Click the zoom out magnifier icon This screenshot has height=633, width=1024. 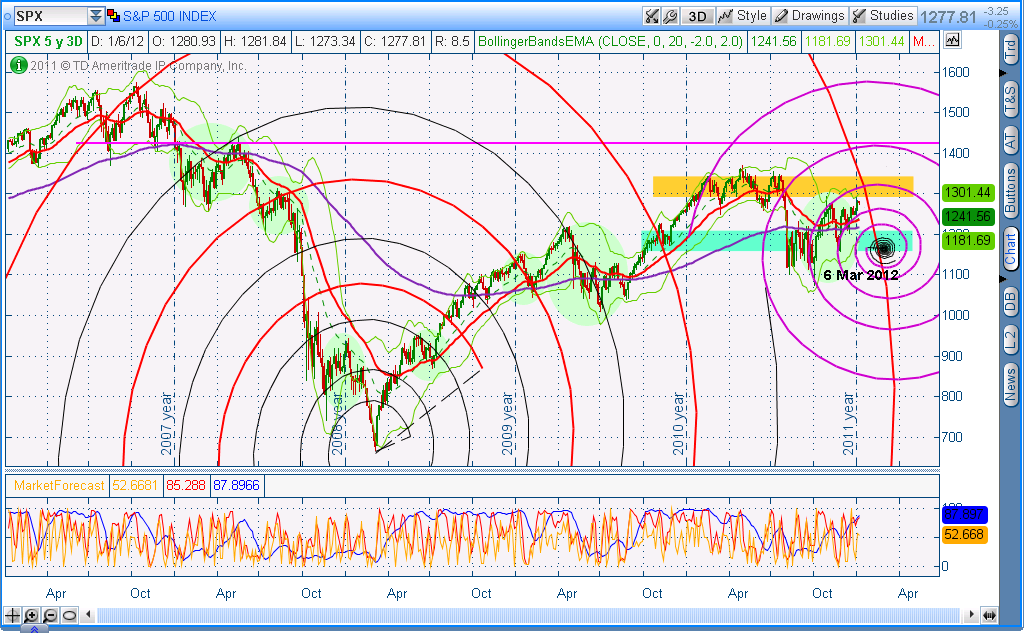click(50, 615)
